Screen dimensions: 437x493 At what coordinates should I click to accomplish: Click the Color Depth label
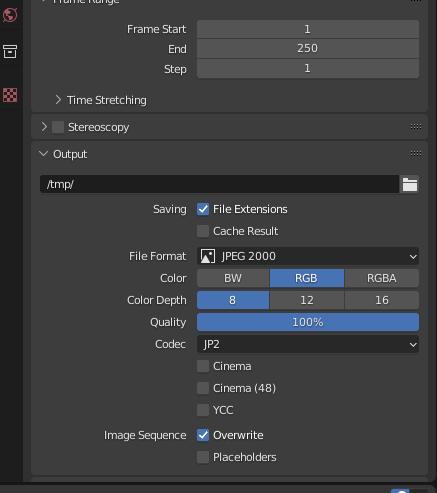157,300
